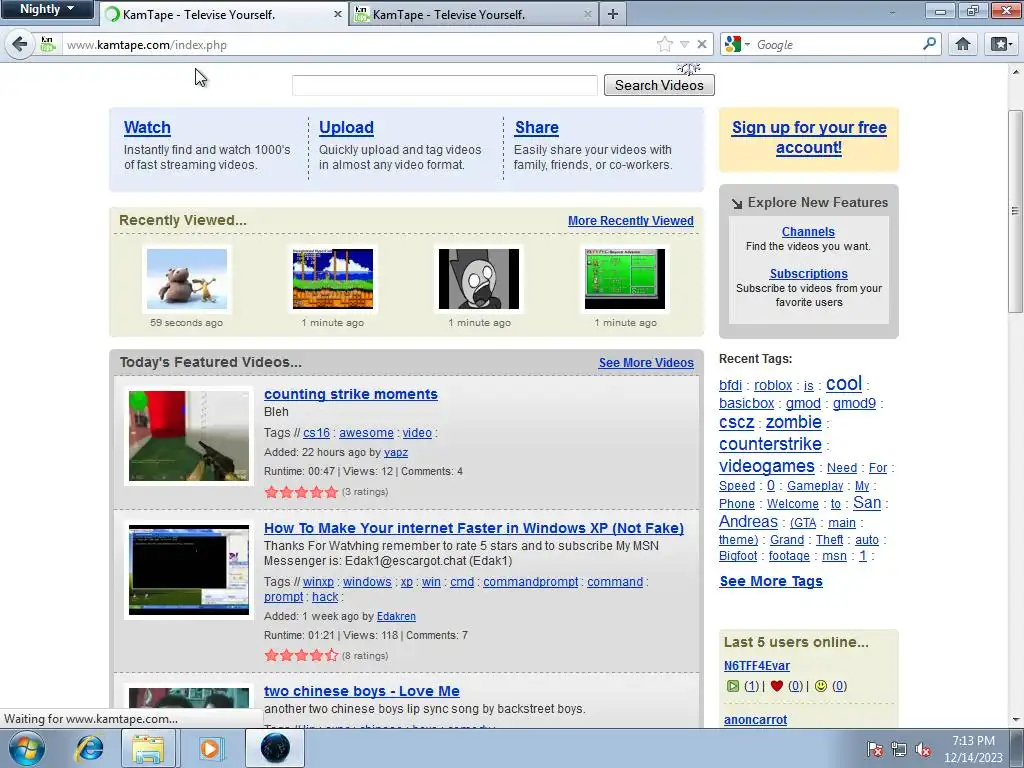Open the browser home page icon
1024x768 pixels.
(963, 44)
